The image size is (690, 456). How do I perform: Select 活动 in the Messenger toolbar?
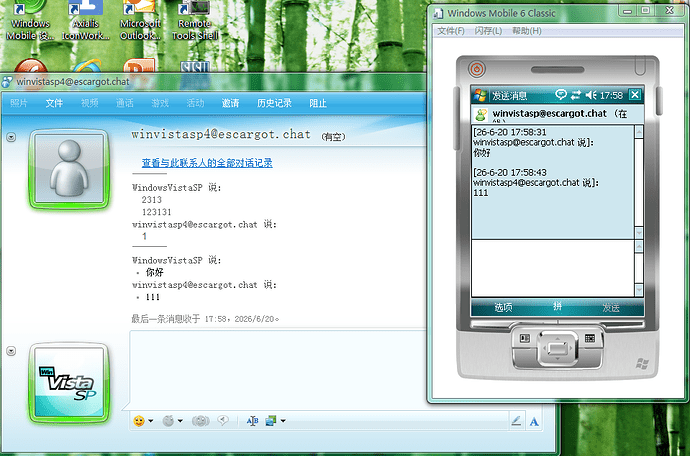pos(195,103)
